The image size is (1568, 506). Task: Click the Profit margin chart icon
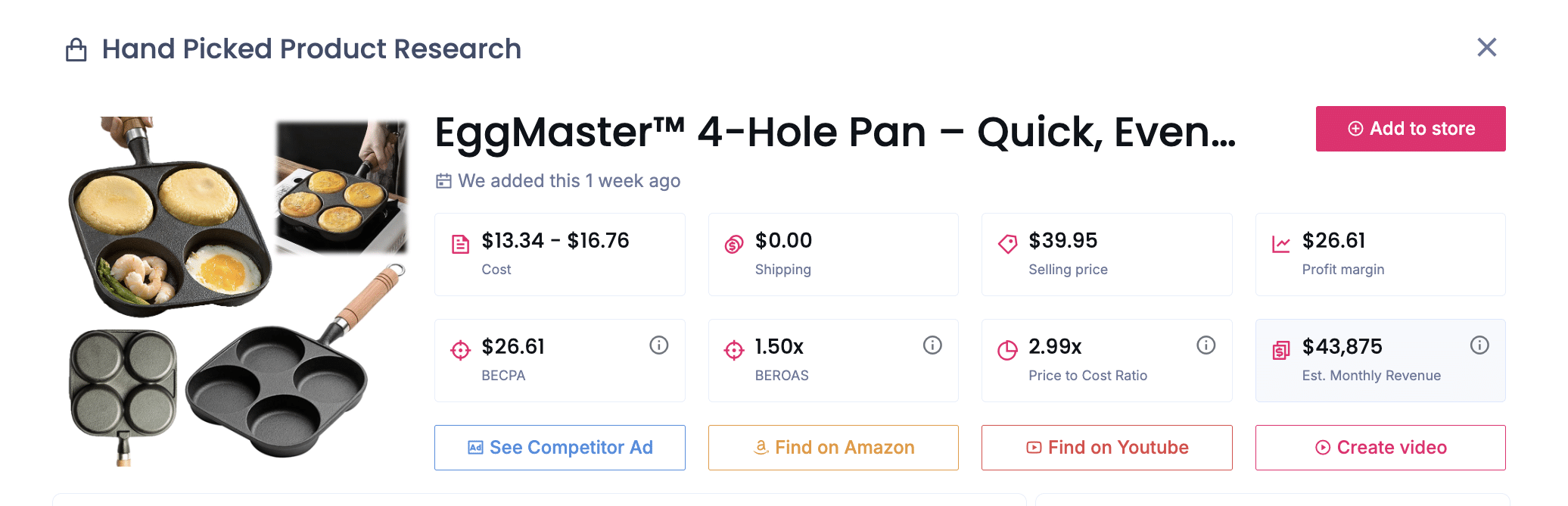tap(1281, 244)
